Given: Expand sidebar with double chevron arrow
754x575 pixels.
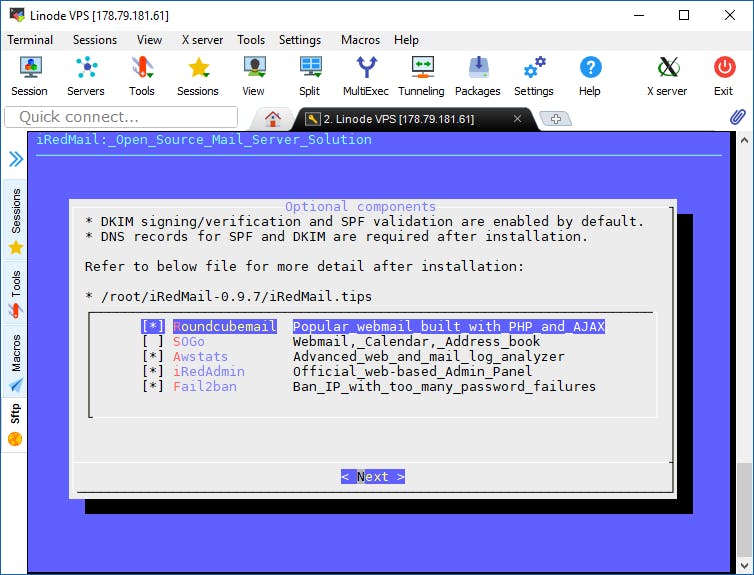Looking at the screenshot, I should pyautogui.click(x=15, y=159).
